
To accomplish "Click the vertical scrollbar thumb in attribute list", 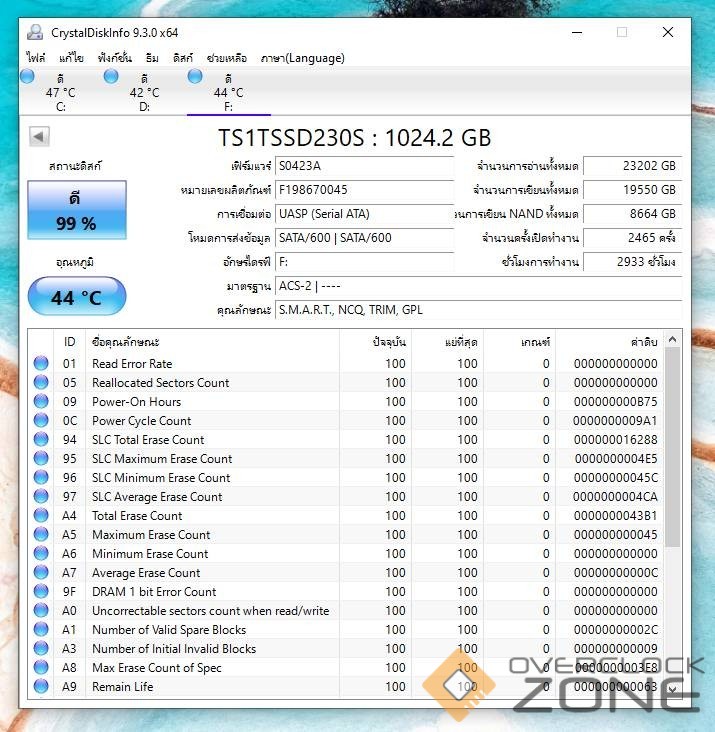I will point(673,447).
